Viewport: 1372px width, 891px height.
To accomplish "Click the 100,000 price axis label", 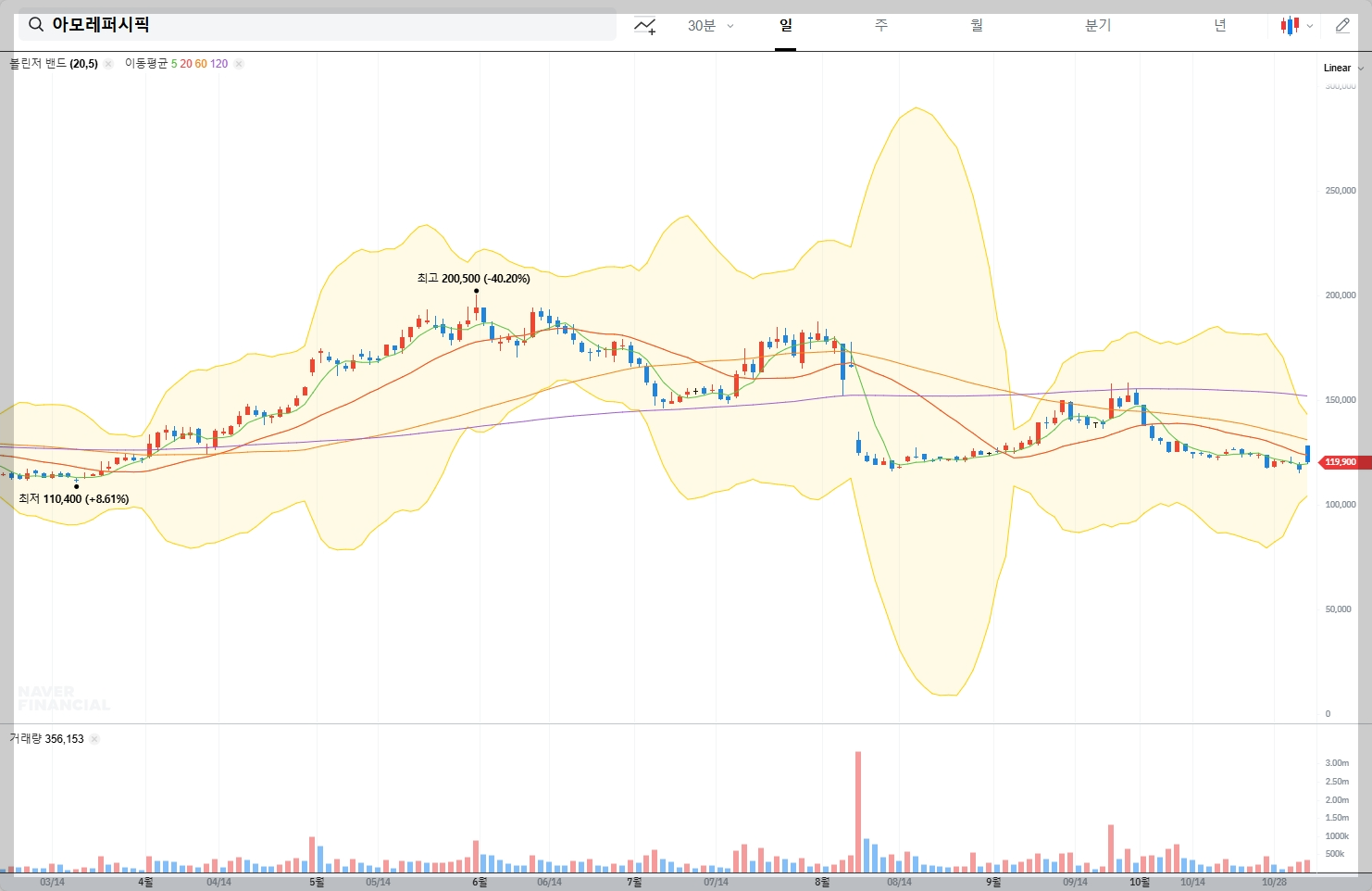I will pos(1341,505).
